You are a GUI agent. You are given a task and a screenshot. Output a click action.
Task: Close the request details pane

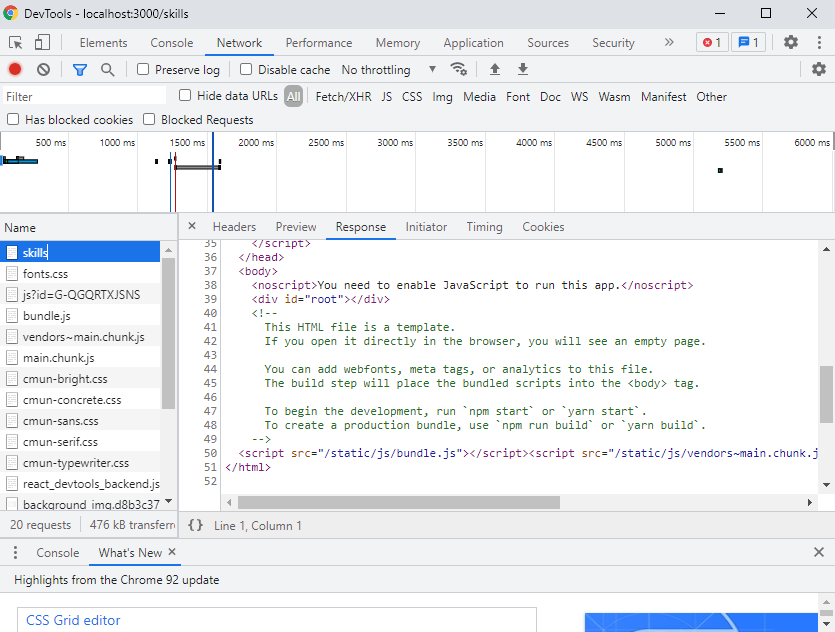click(x=192, y=226)
